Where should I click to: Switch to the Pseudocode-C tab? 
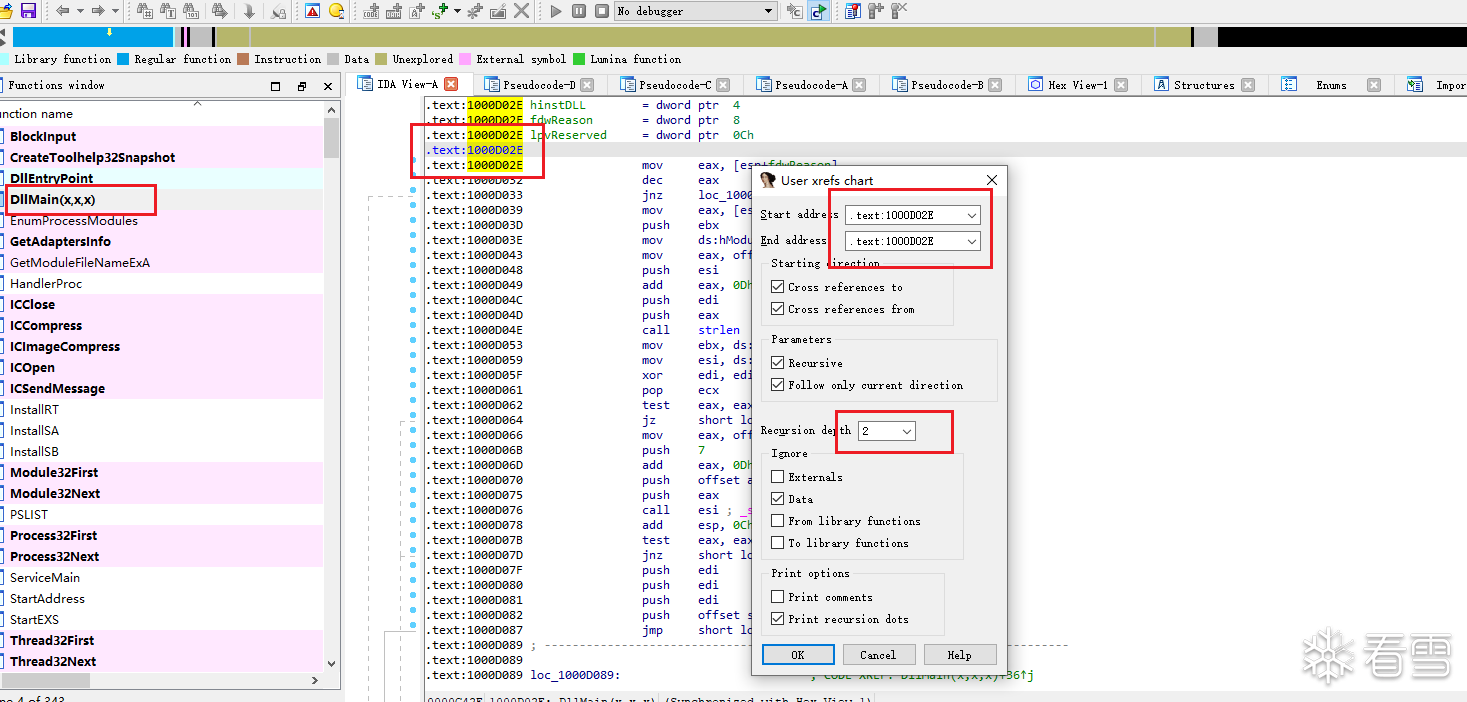pos(675,85)
